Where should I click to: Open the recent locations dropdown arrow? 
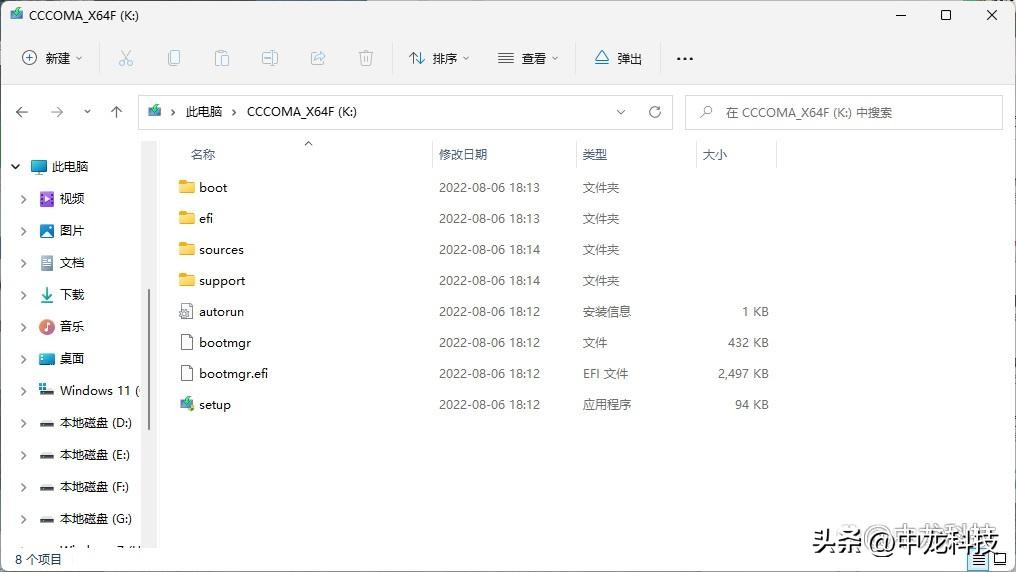tap(87, 112)
